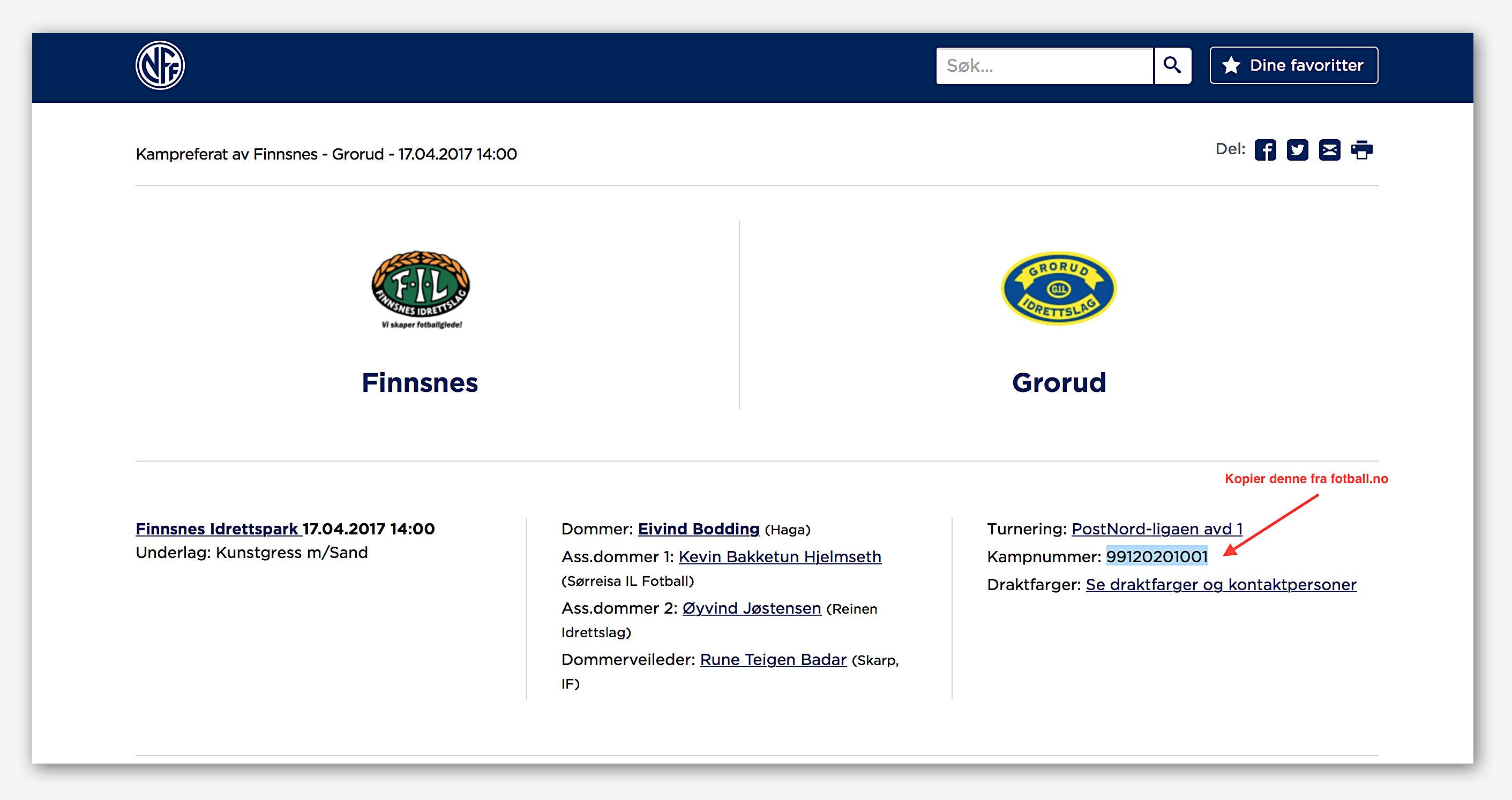This screenshot has width=1512, height=800.
Task: Open the Finnsnes team heading
Action: pyautogui.click(x=420, y=382)
